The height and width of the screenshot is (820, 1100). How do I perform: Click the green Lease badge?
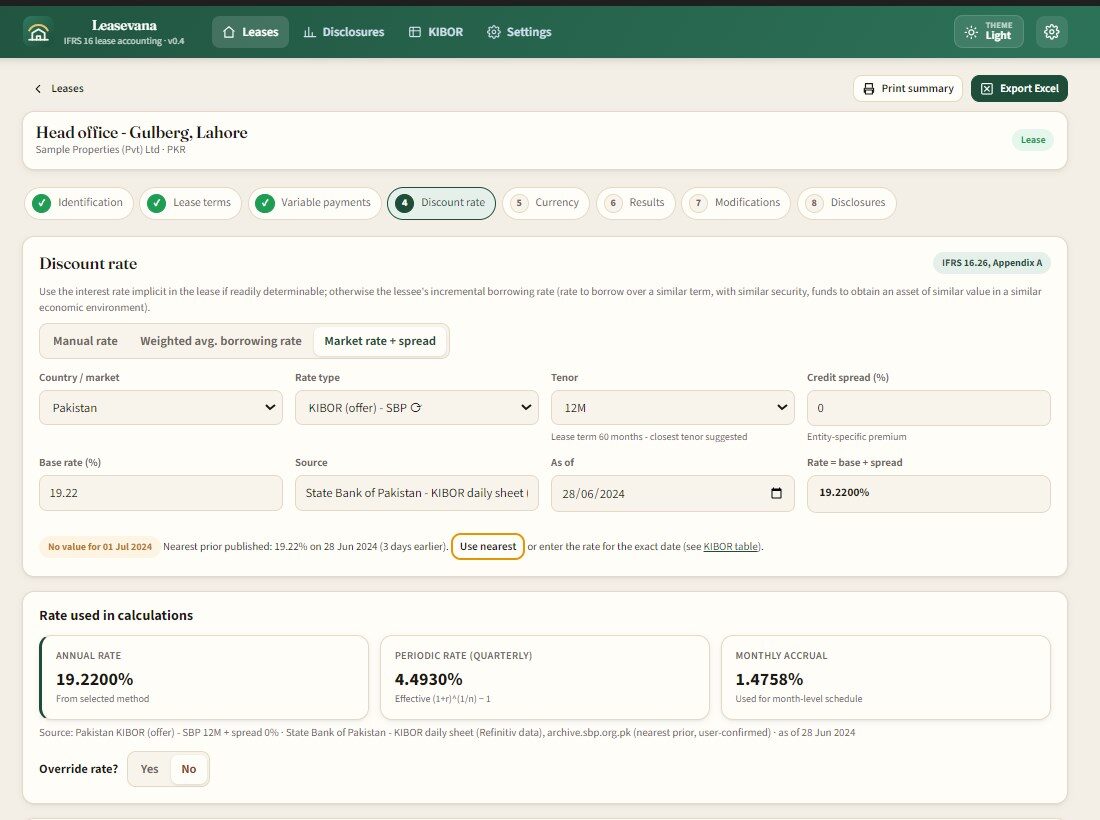(x=1033, y=140)
